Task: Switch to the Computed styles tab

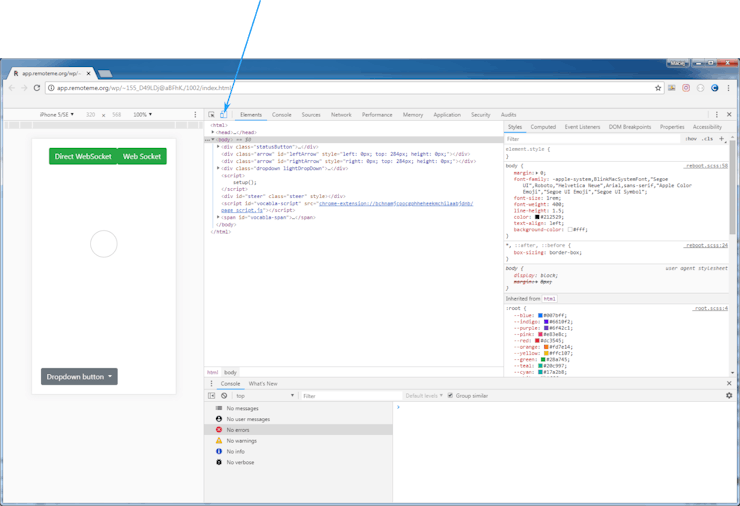Action: 543,127
